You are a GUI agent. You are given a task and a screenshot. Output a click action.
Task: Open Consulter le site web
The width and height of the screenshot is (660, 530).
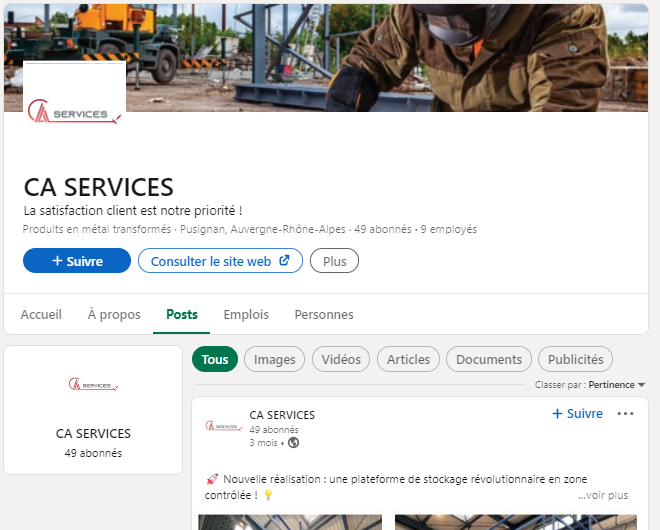220,261
